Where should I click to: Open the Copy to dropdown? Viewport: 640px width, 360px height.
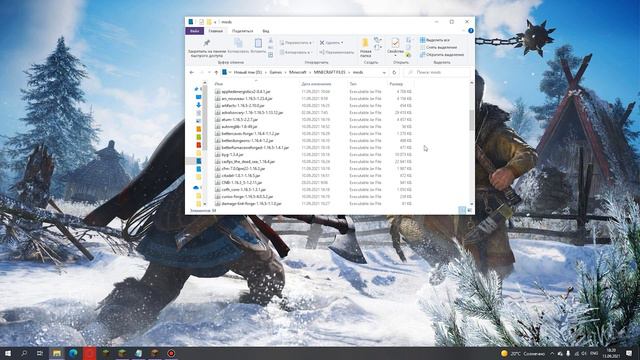295,52
